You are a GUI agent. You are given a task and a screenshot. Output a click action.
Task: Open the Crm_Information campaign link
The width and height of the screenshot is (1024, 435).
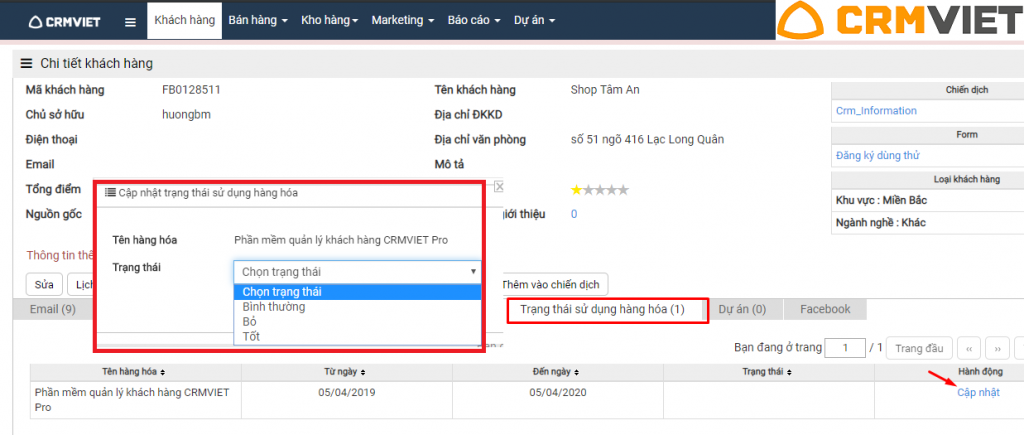point(876,110)
